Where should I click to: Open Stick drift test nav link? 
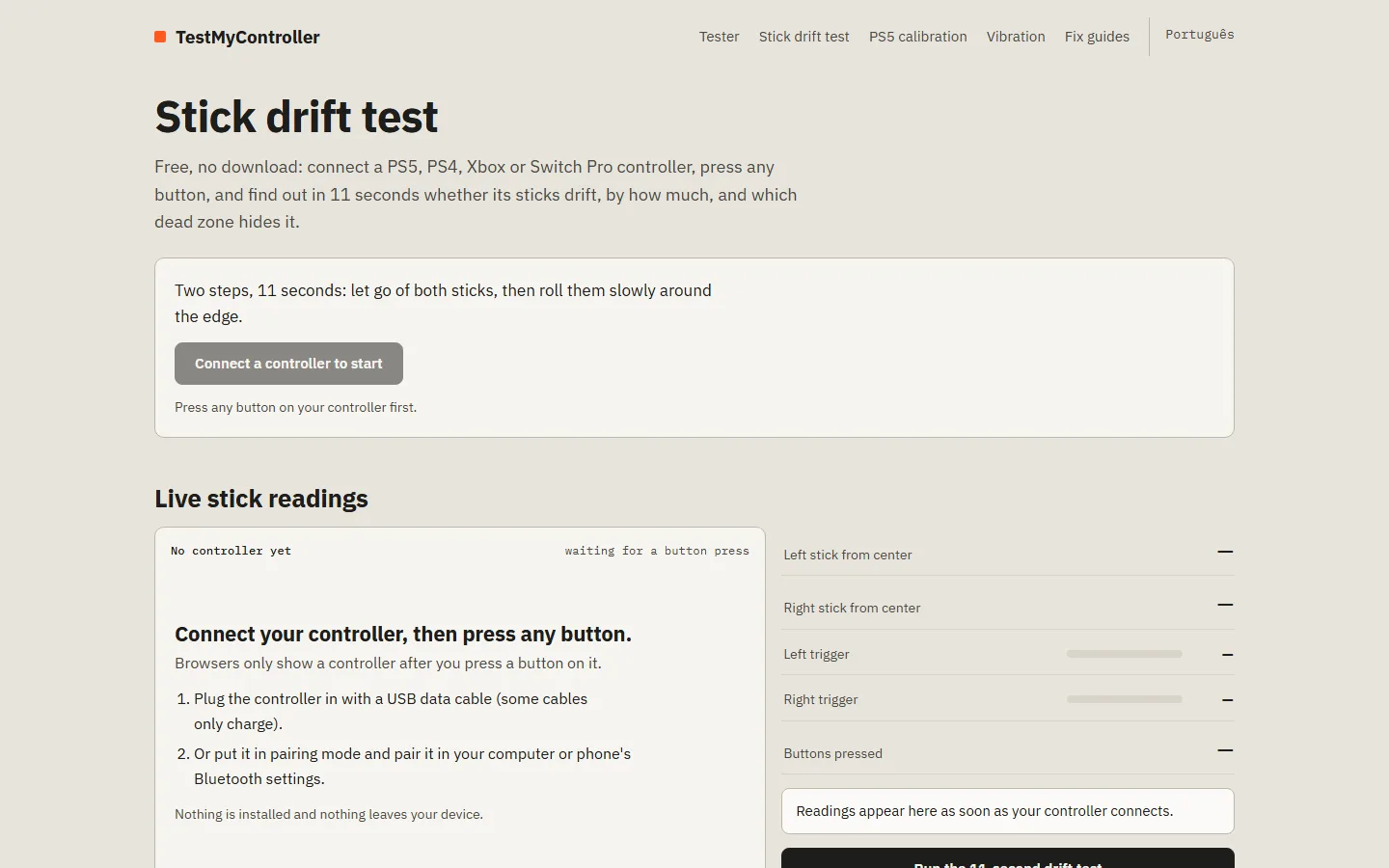(803, 37)
